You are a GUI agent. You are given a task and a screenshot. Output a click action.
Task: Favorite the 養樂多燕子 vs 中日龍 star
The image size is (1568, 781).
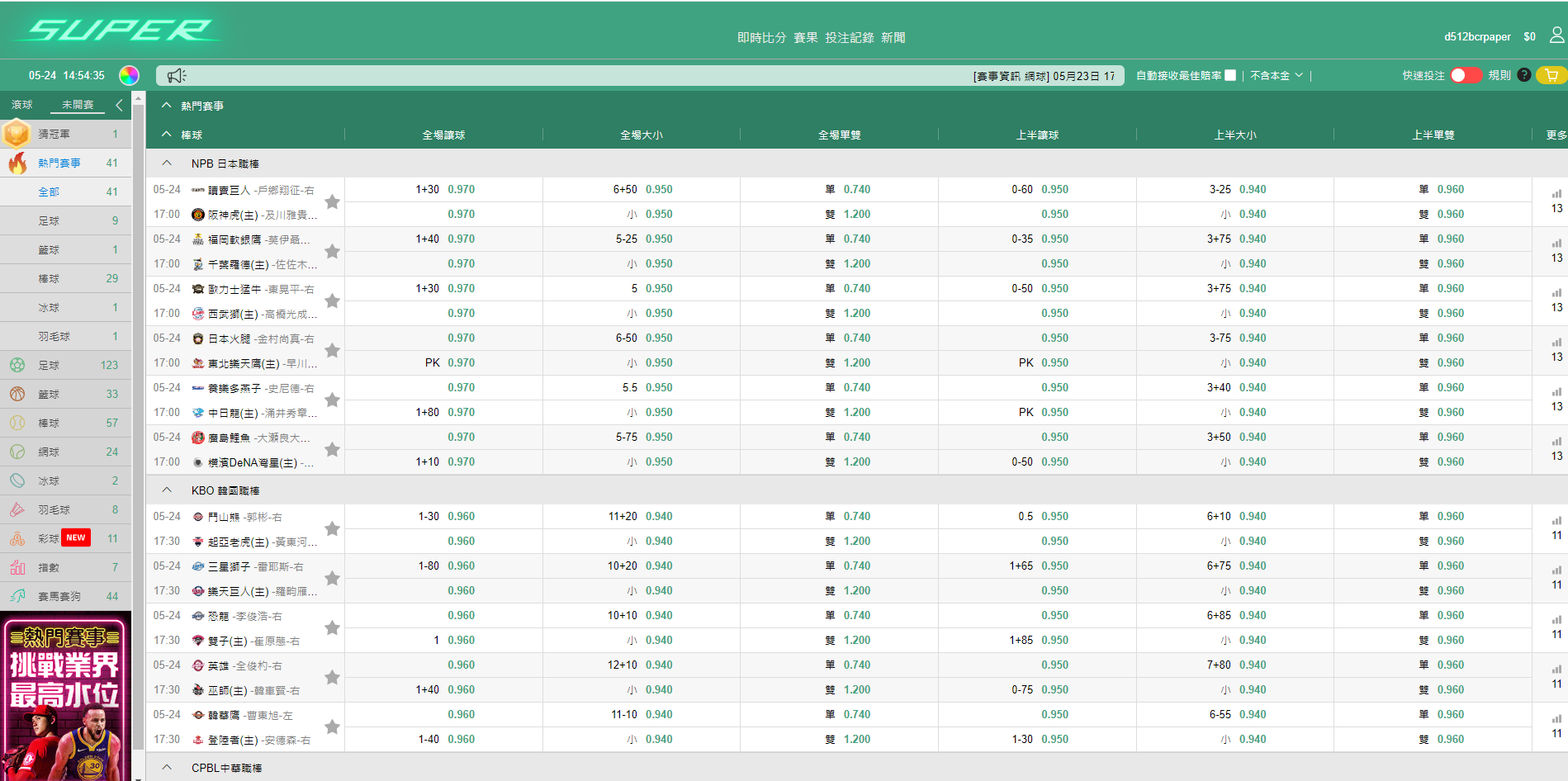(x=332, y=400)
